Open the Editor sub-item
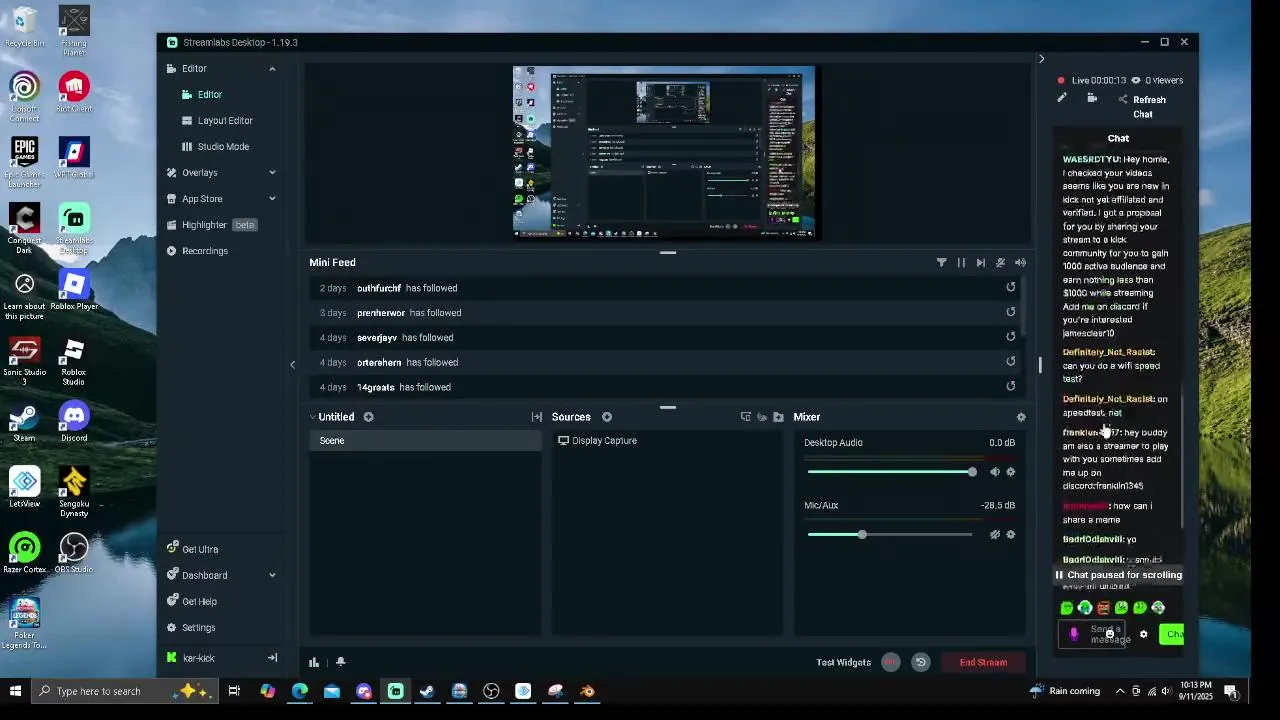This screenshot has height=720, width=1280. pos(210,95)
